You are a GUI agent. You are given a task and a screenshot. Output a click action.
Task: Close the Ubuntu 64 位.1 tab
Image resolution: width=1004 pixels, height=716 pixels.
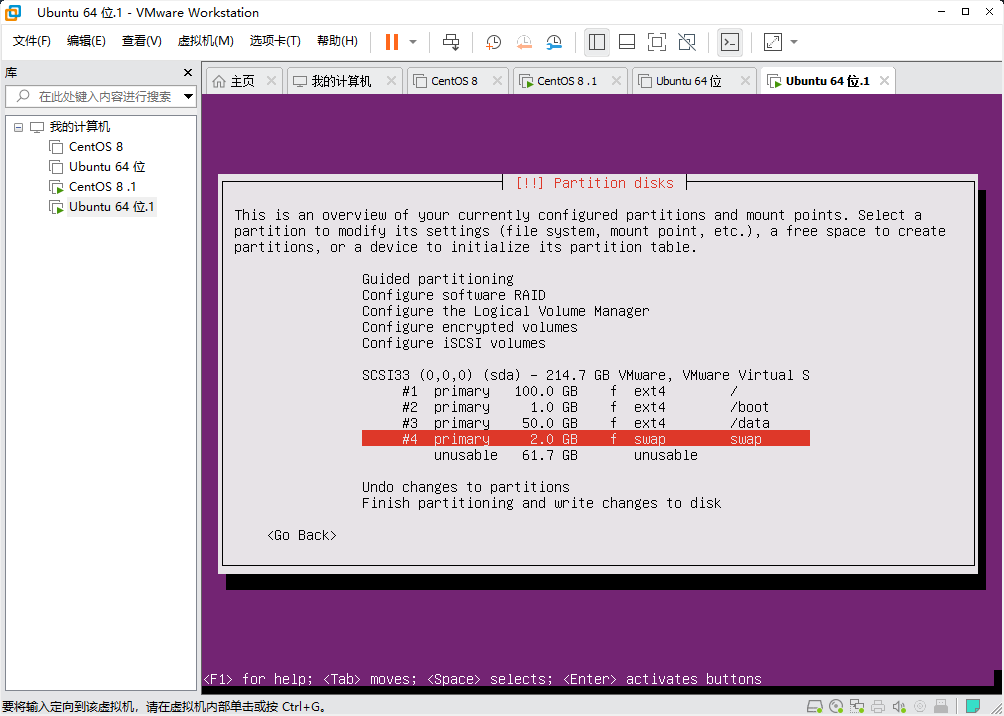coord(884,81)
